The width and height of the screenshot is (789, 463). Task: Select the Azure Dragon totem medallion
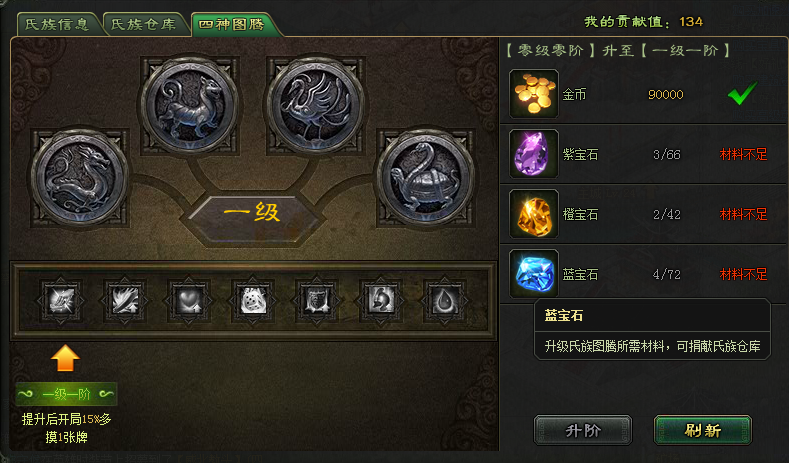80,177
